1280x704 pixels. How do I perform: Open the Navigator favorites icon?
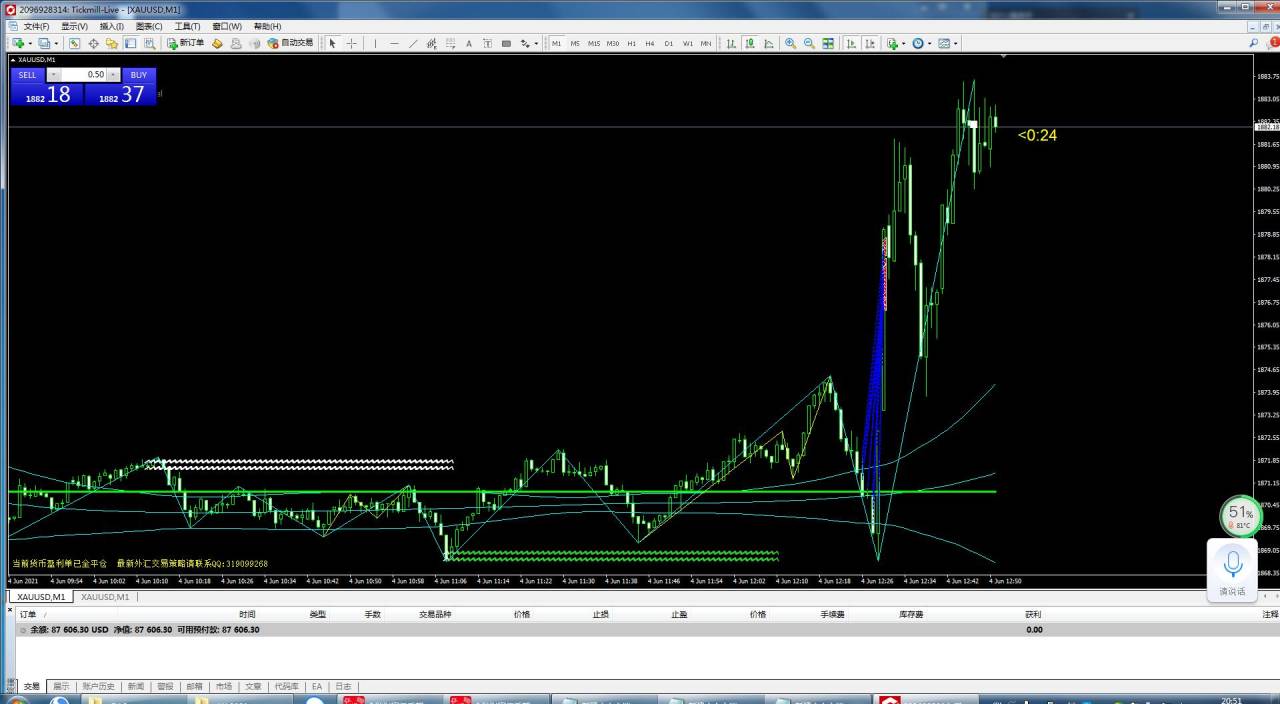click(111, 43)
